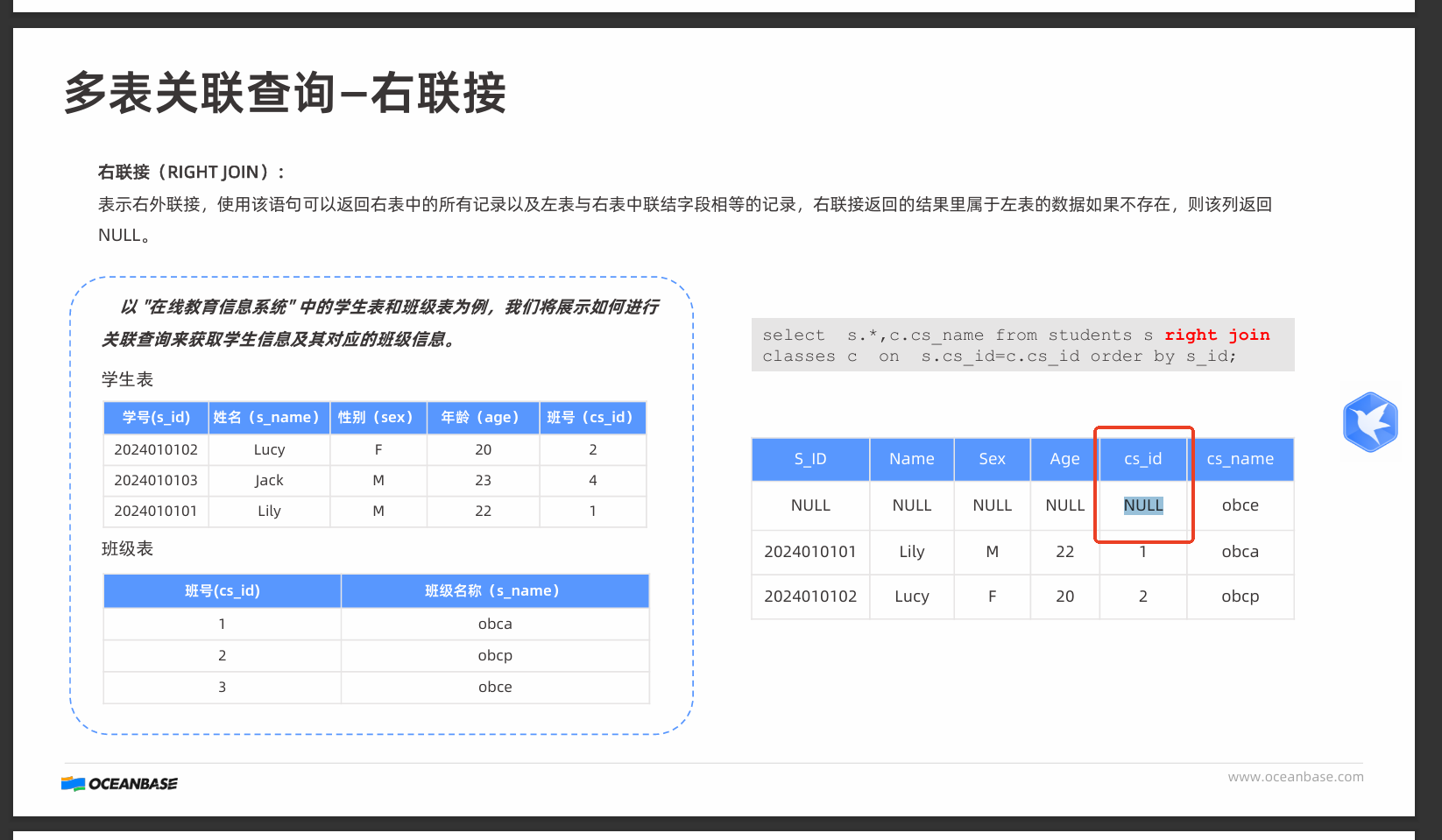1442x840 pixels.
Task: Click the obce cell in result table
Action: coord(1240,505)
